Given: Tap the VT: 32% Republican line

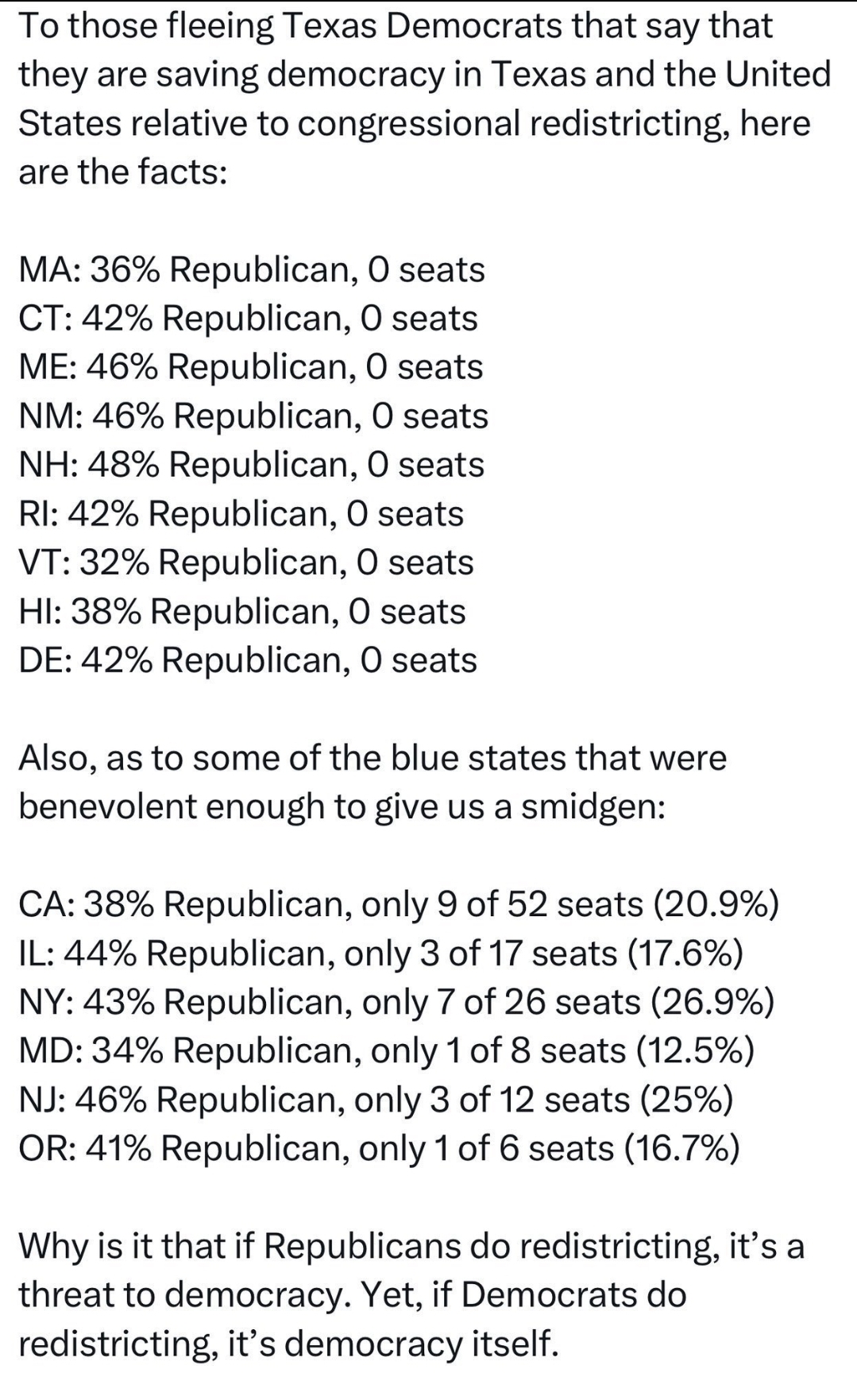Looking at the screenshot, I should [x=246, y=563].
